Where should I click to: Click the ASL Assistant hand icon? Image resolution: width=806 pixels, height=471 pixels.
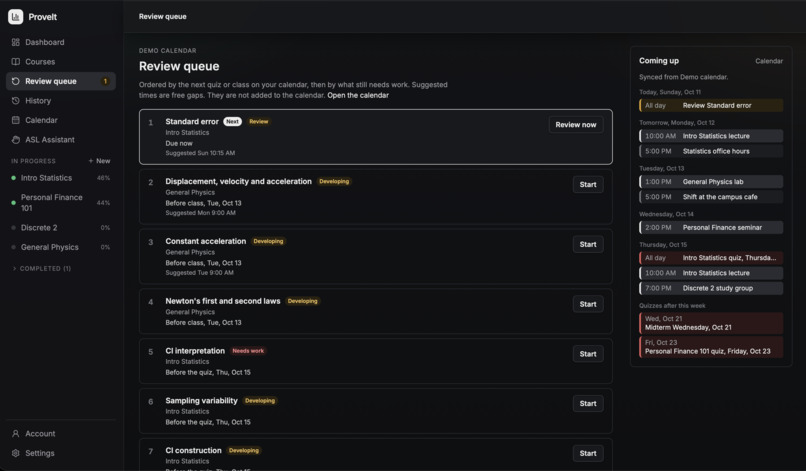[15, 140]
